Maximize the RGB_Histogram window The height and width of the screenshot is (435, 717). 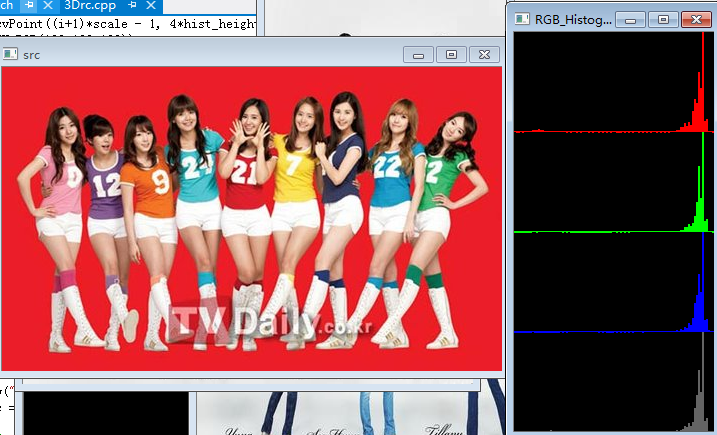point(663,20)
